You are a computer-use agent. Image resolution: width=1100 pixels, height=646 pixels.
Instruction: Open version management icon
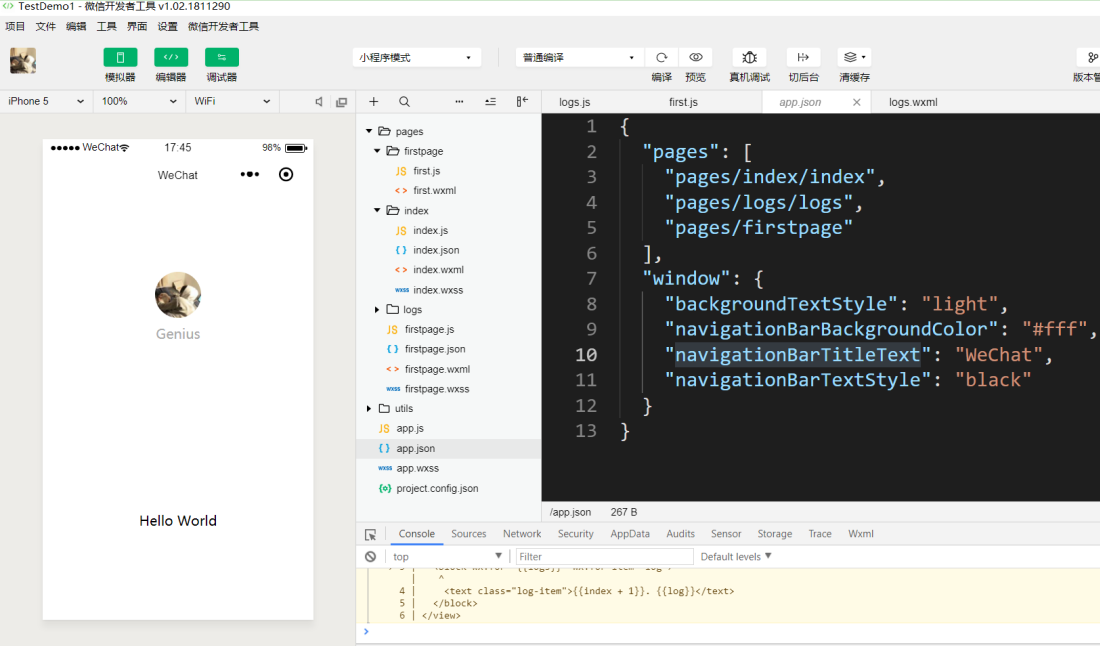(x=1091, y=58)
